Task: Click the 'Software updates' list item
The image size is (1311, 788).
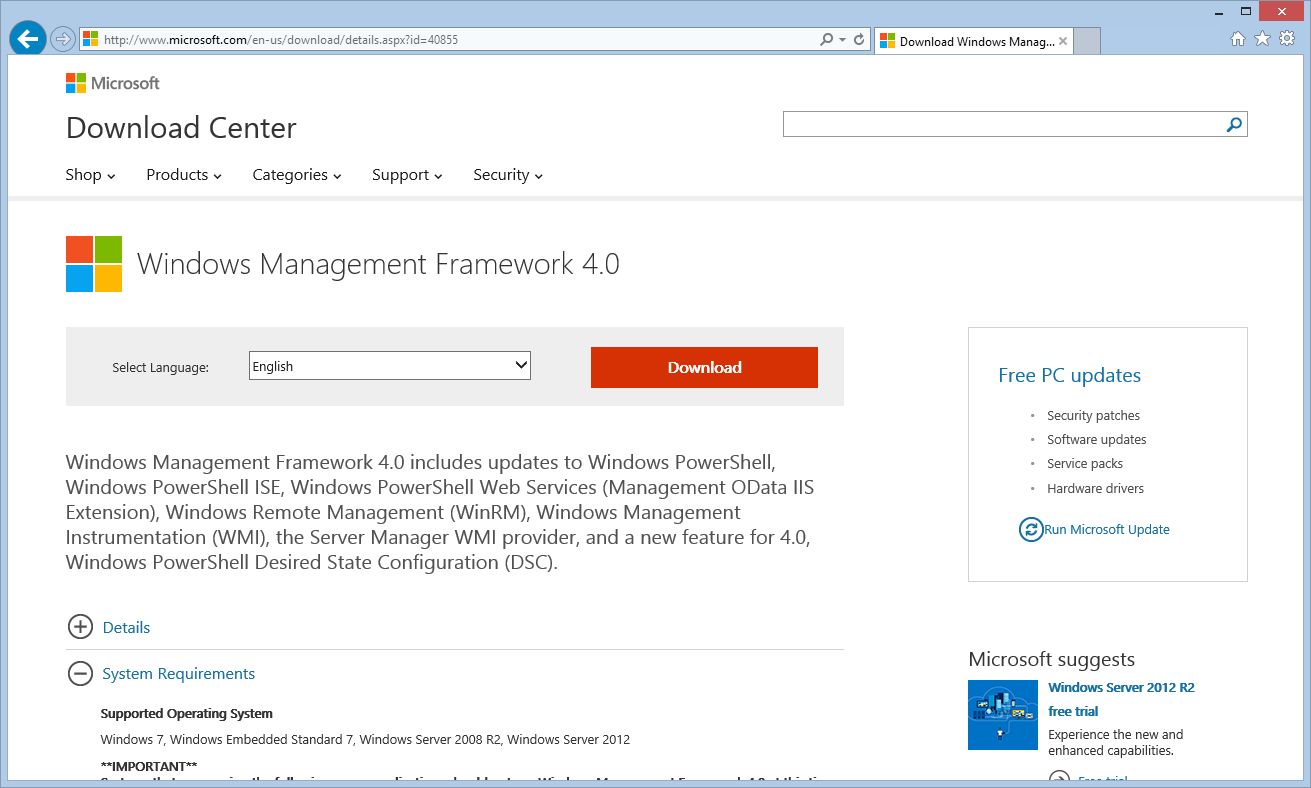Action: [1096, 440]
